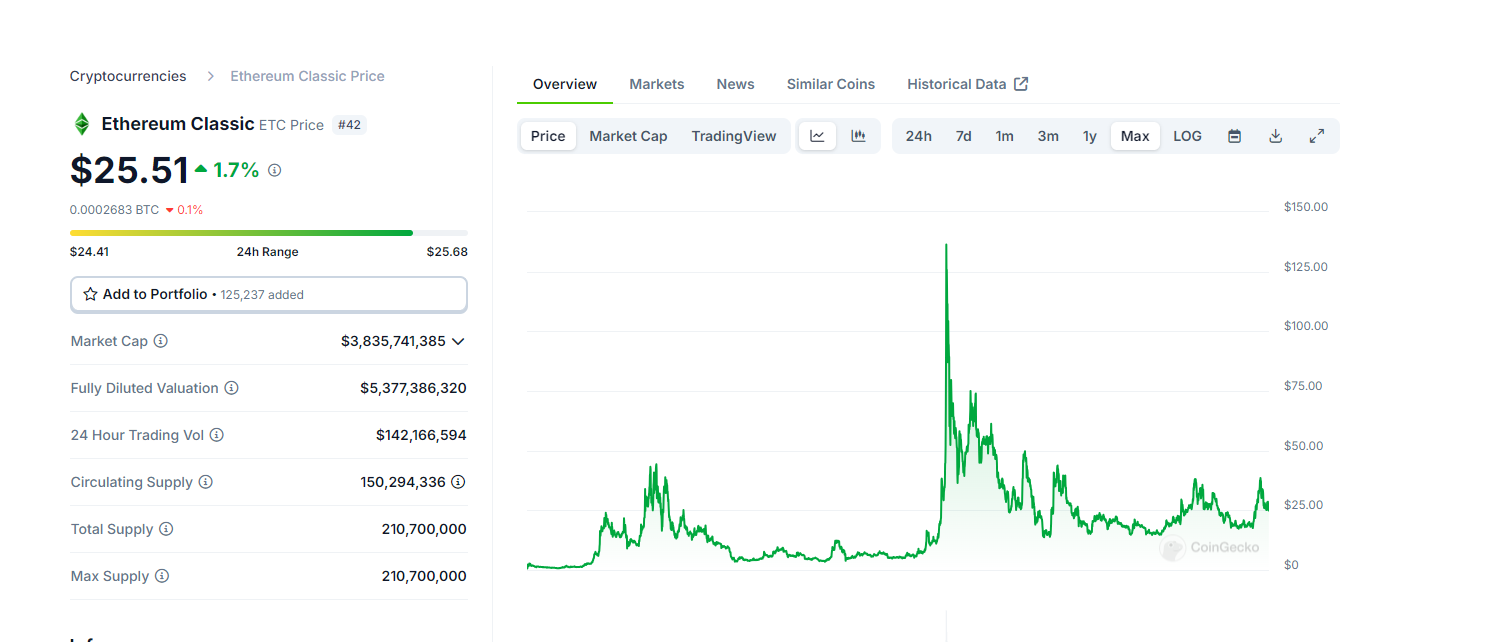Viewport: 1500px width, 642px height.
Task: Open the Max Supply info icon
Action: coord(162,576)
